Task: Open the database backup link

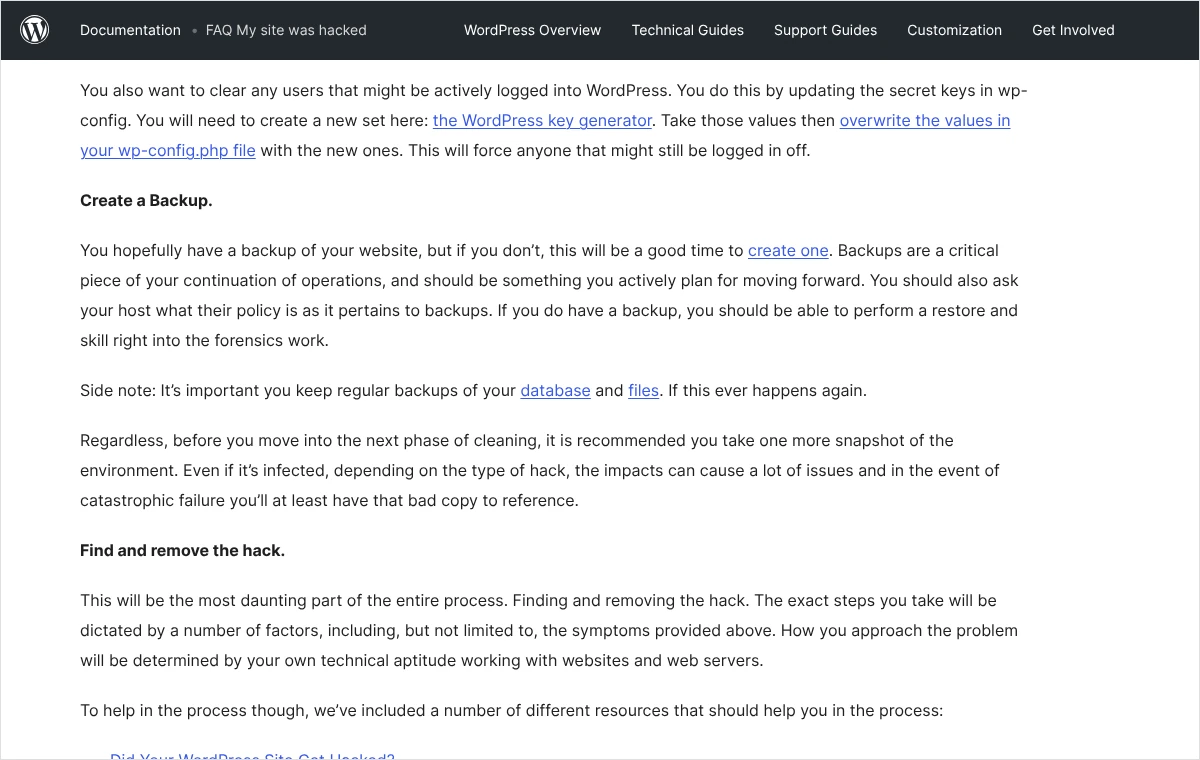Action: click(555, 390)
